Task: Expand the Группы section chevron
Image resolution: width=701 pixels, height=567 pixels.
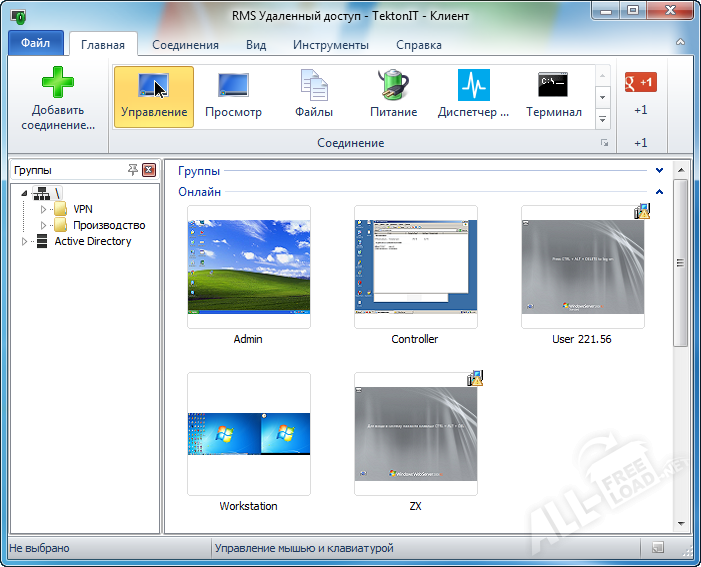Action: 660,171
